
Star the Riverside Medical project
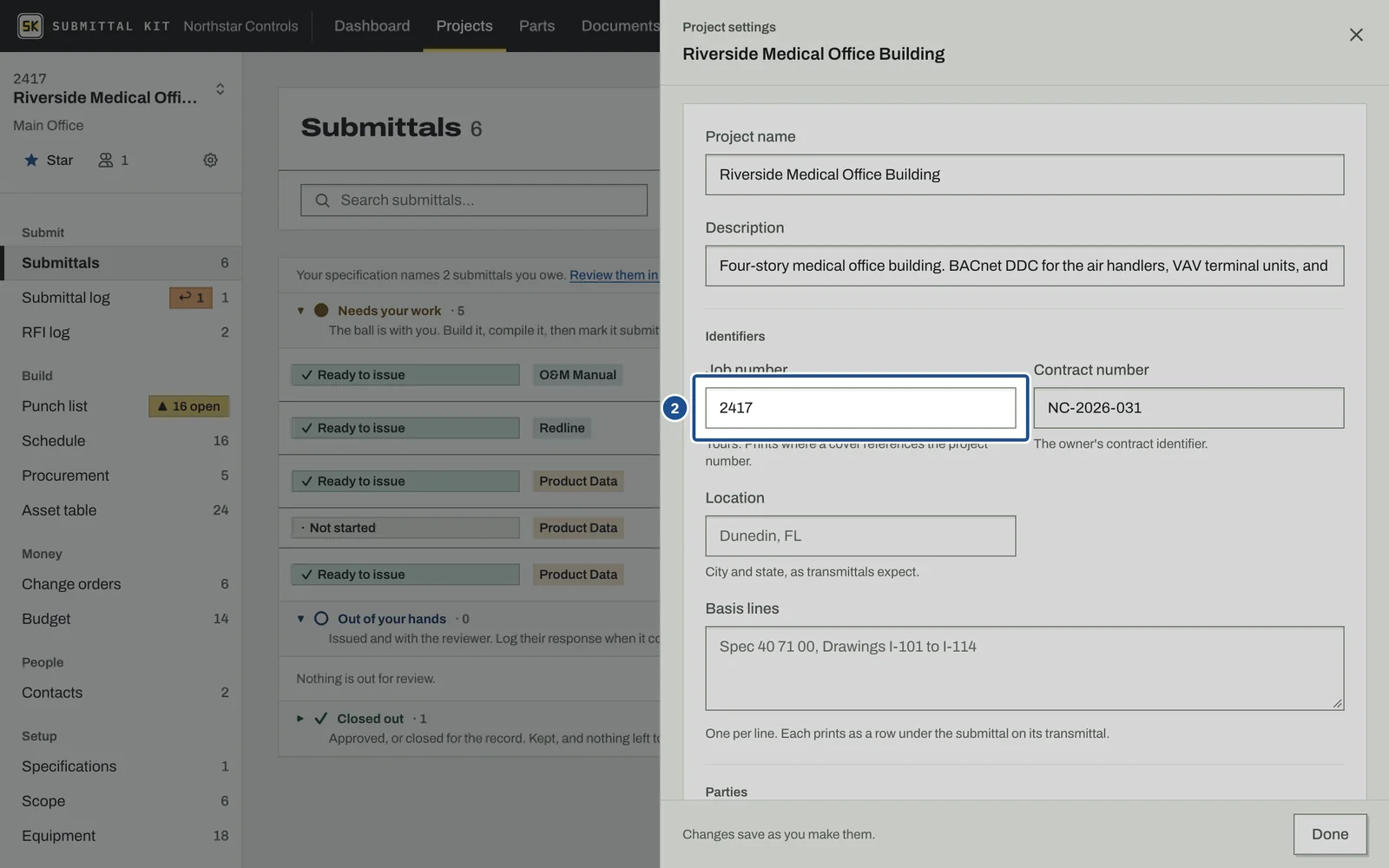pyautogui.click(x=49, y=160)
